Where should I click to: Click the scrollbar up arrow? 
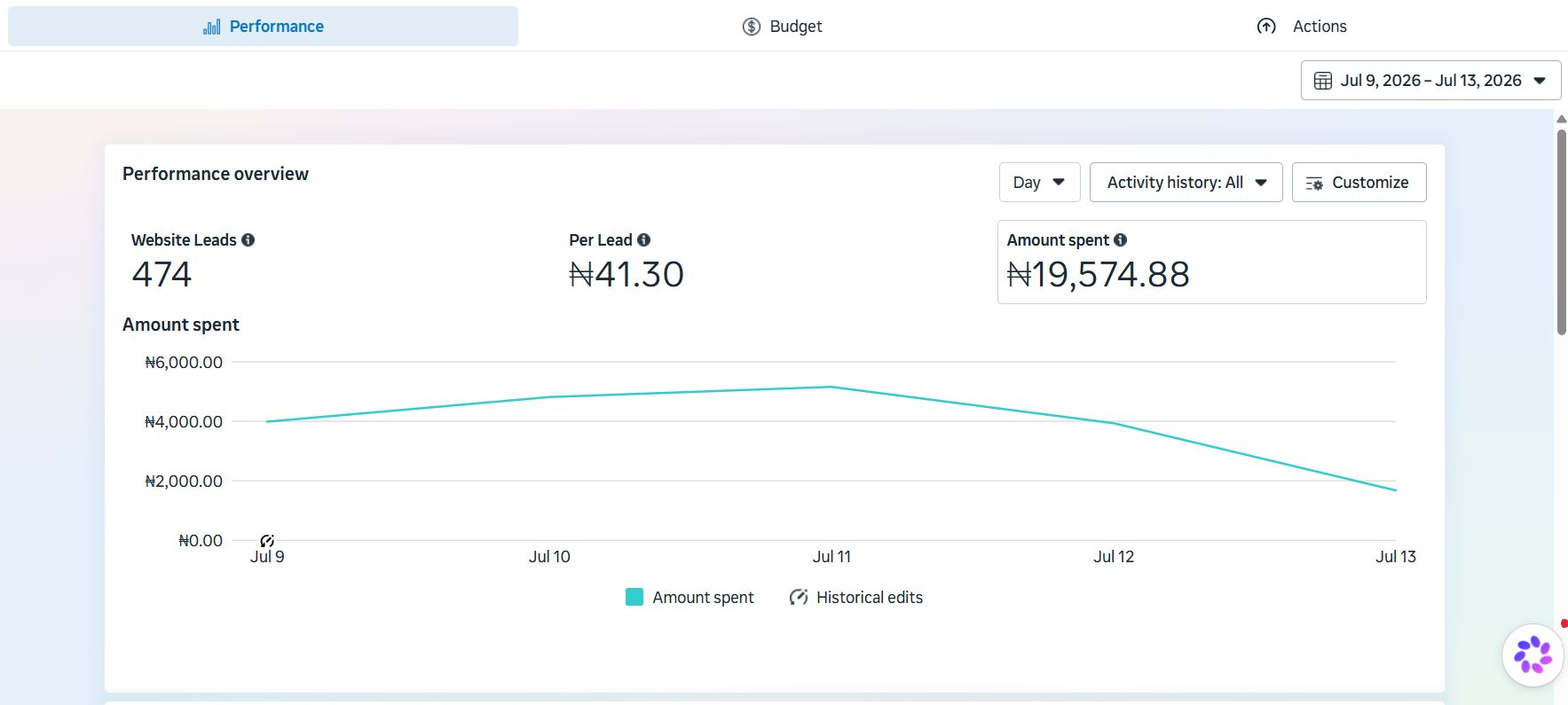tap(1561, 119)
